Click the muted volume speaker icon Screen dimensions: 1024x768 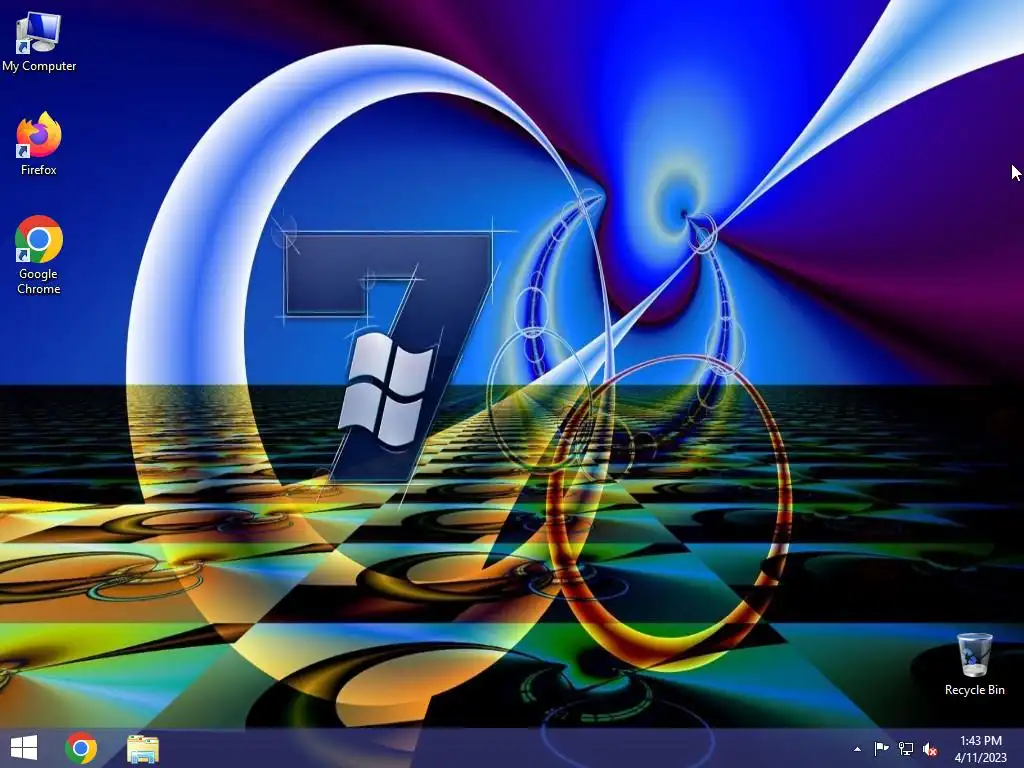[930, 749]
